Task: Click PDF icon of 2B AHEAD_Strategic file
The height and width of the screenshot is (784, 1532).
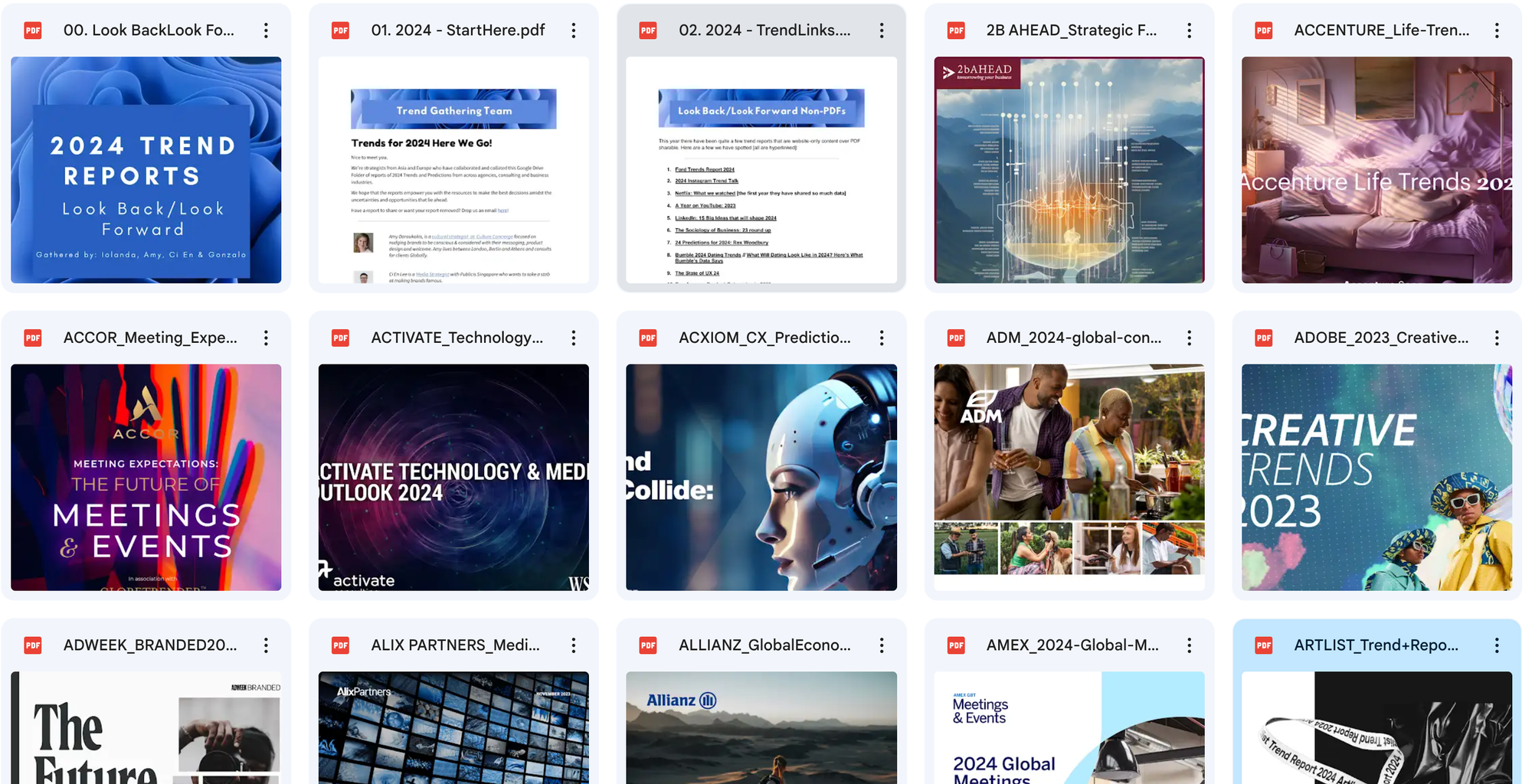Action: (956, 31)
